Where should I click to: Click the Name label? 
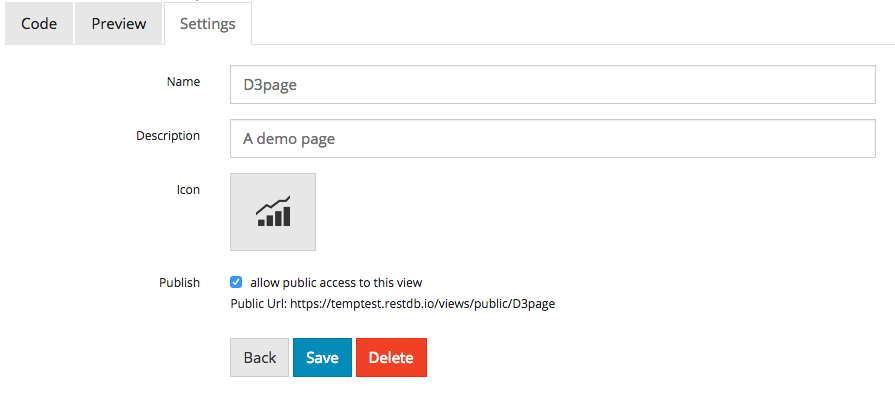[x=183, y=82]
